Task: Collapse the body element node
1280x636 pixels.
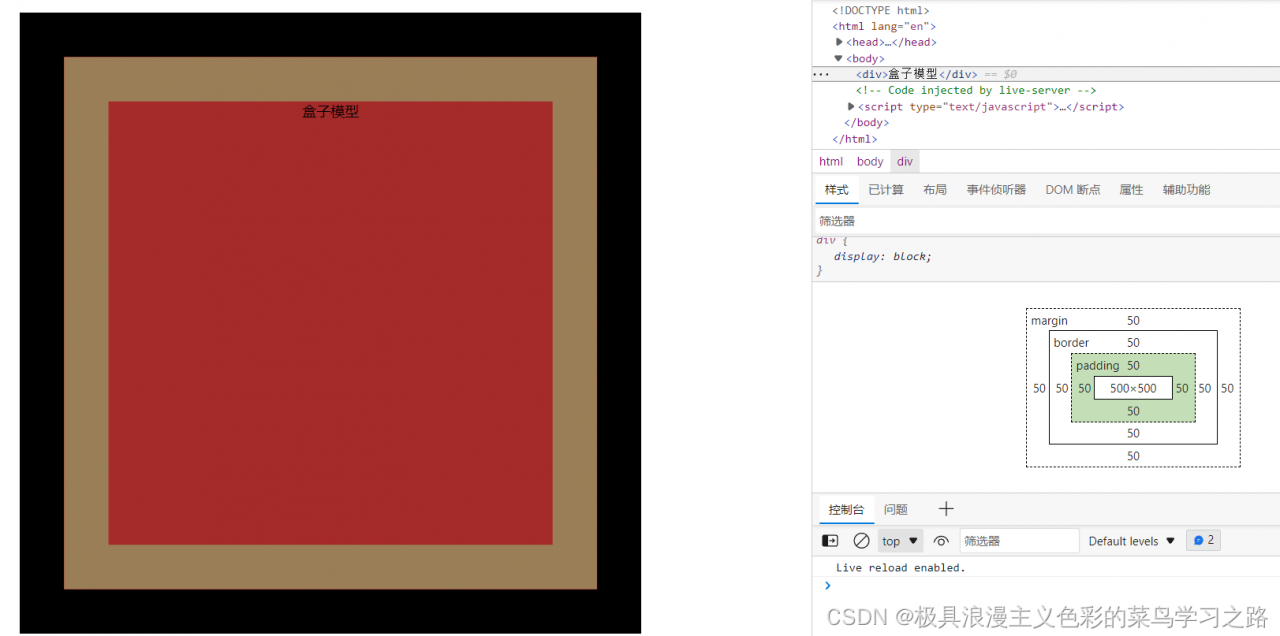Action: pos(839,58)
